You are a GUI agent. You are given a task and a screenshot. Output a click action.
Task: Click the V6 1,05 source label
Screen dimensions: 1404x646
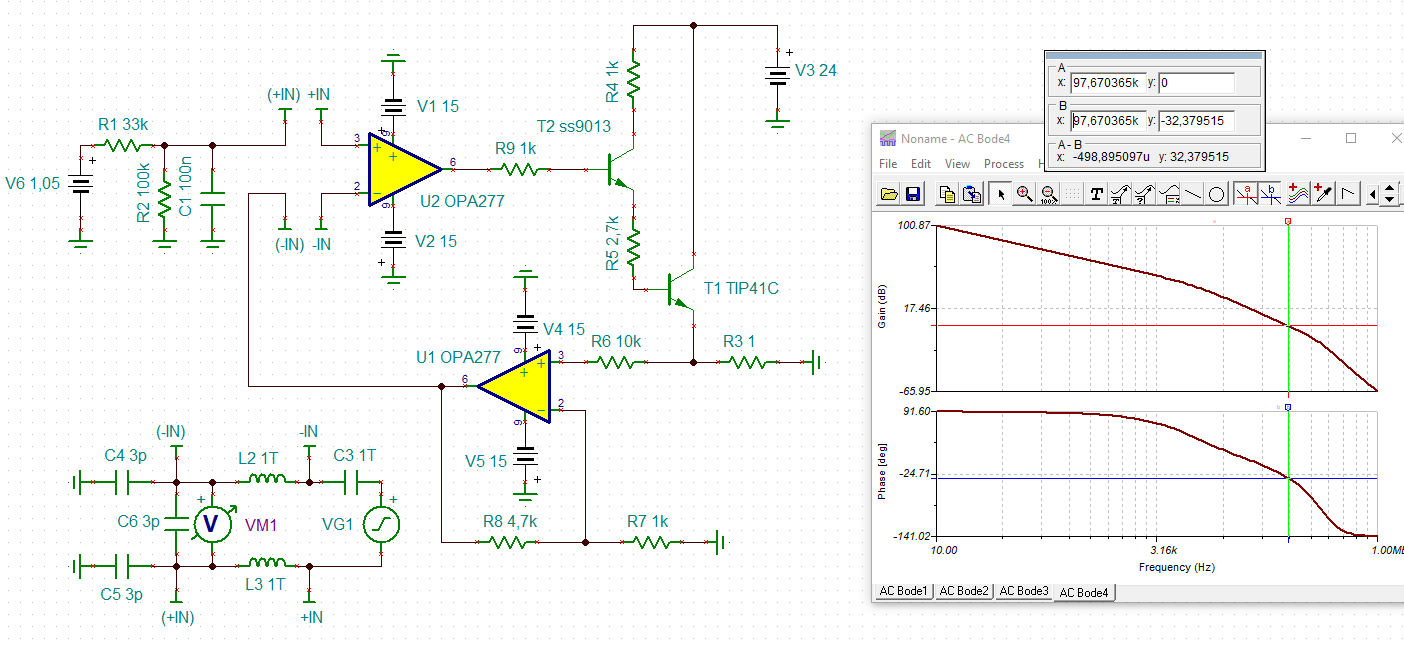[x=33, y=183]
